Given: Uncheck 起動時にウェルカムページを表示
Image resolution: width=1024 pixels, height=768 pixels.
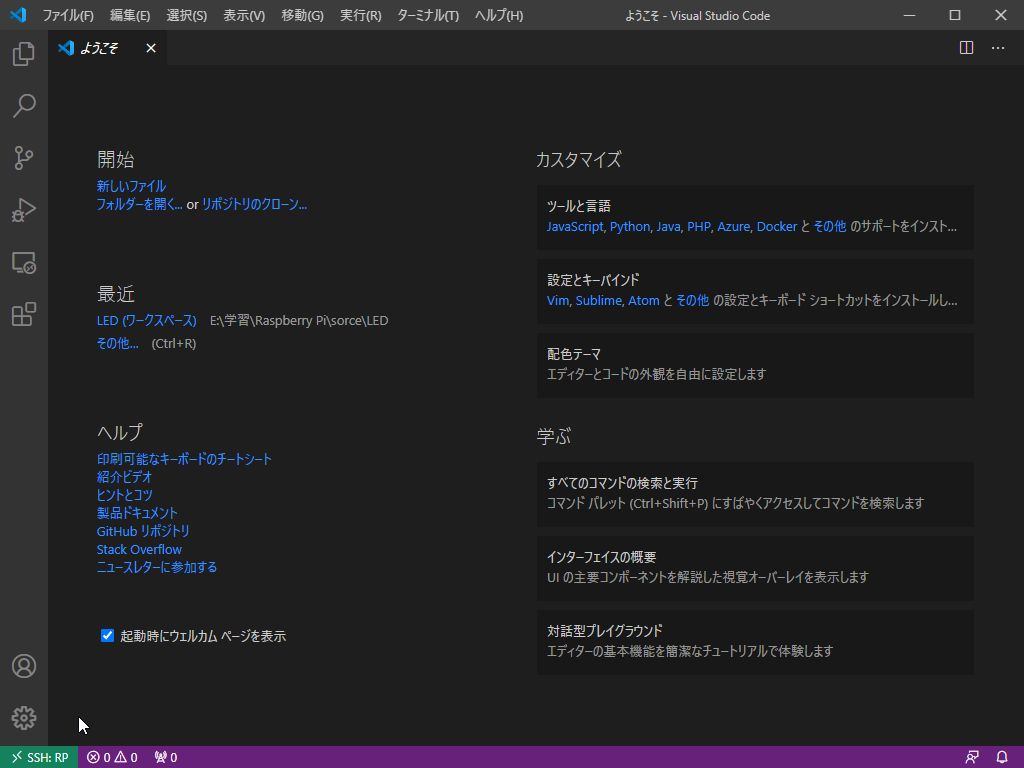Looking at the screenshot, I should (x=107, y=635).
